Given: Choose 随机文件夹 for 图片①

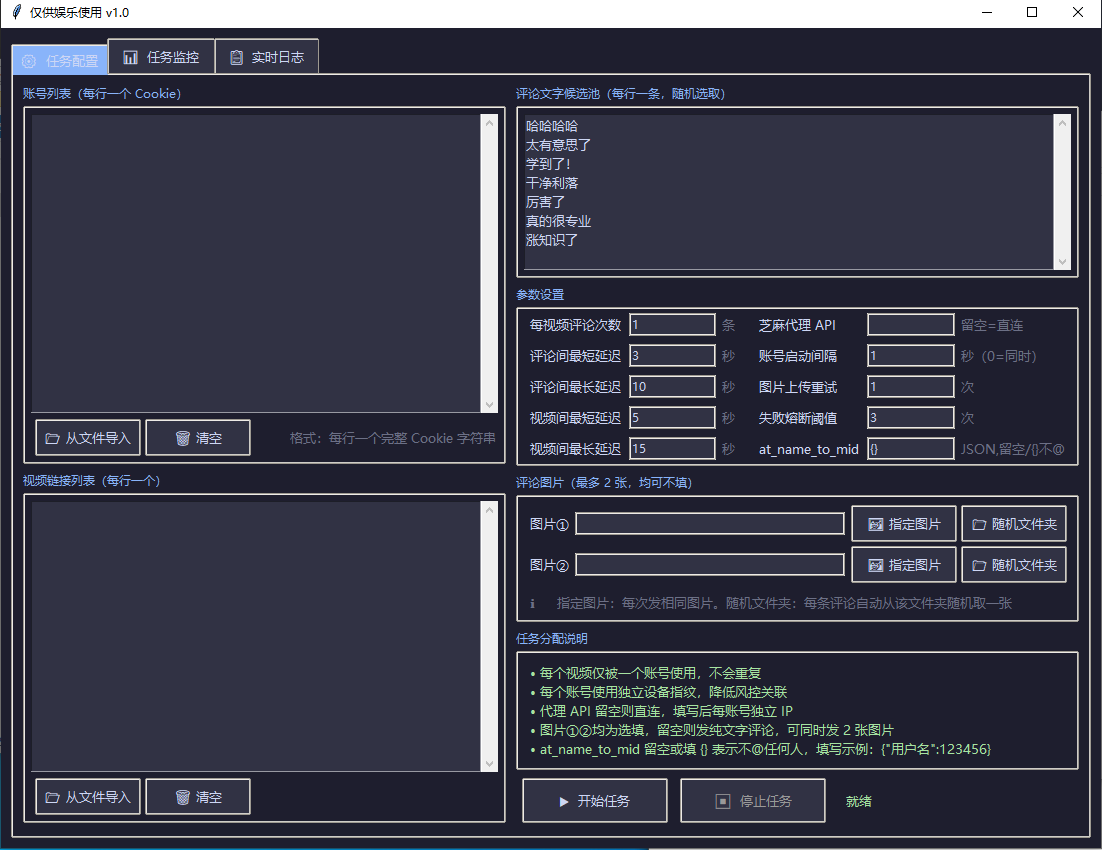Looking at the screenshot, I should pyautogui.click(x=1013, y=524).
